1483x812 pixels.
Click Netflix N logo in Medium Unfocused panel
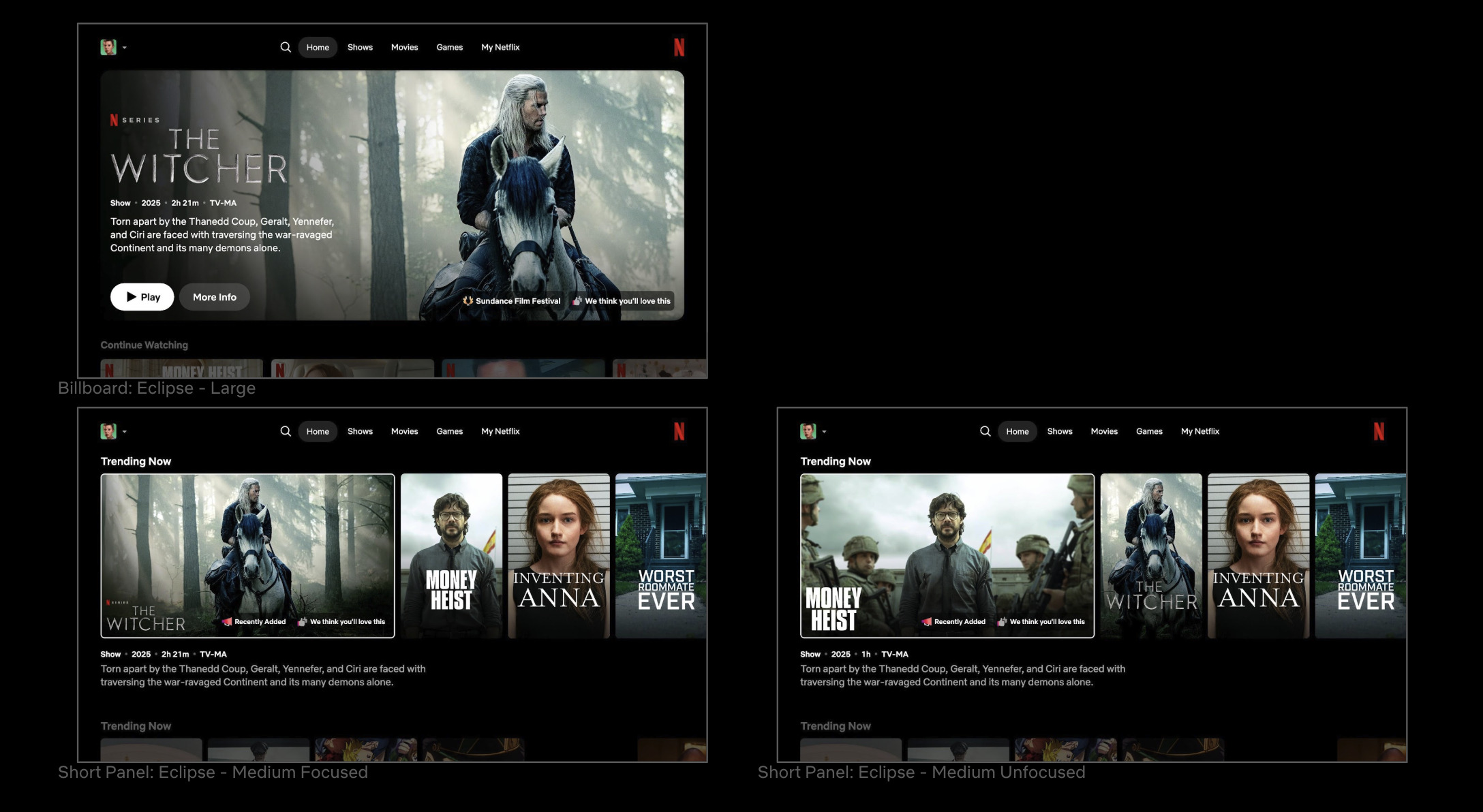coord(1379,431)
